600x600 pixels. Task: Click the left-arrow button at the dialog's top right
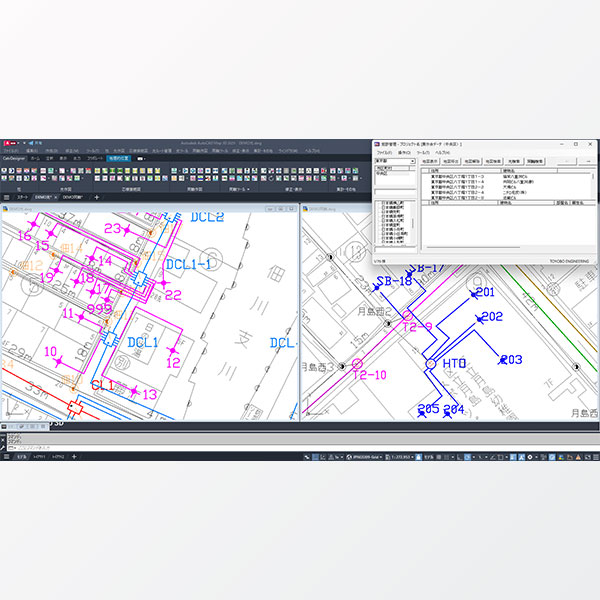click(567, 161)
